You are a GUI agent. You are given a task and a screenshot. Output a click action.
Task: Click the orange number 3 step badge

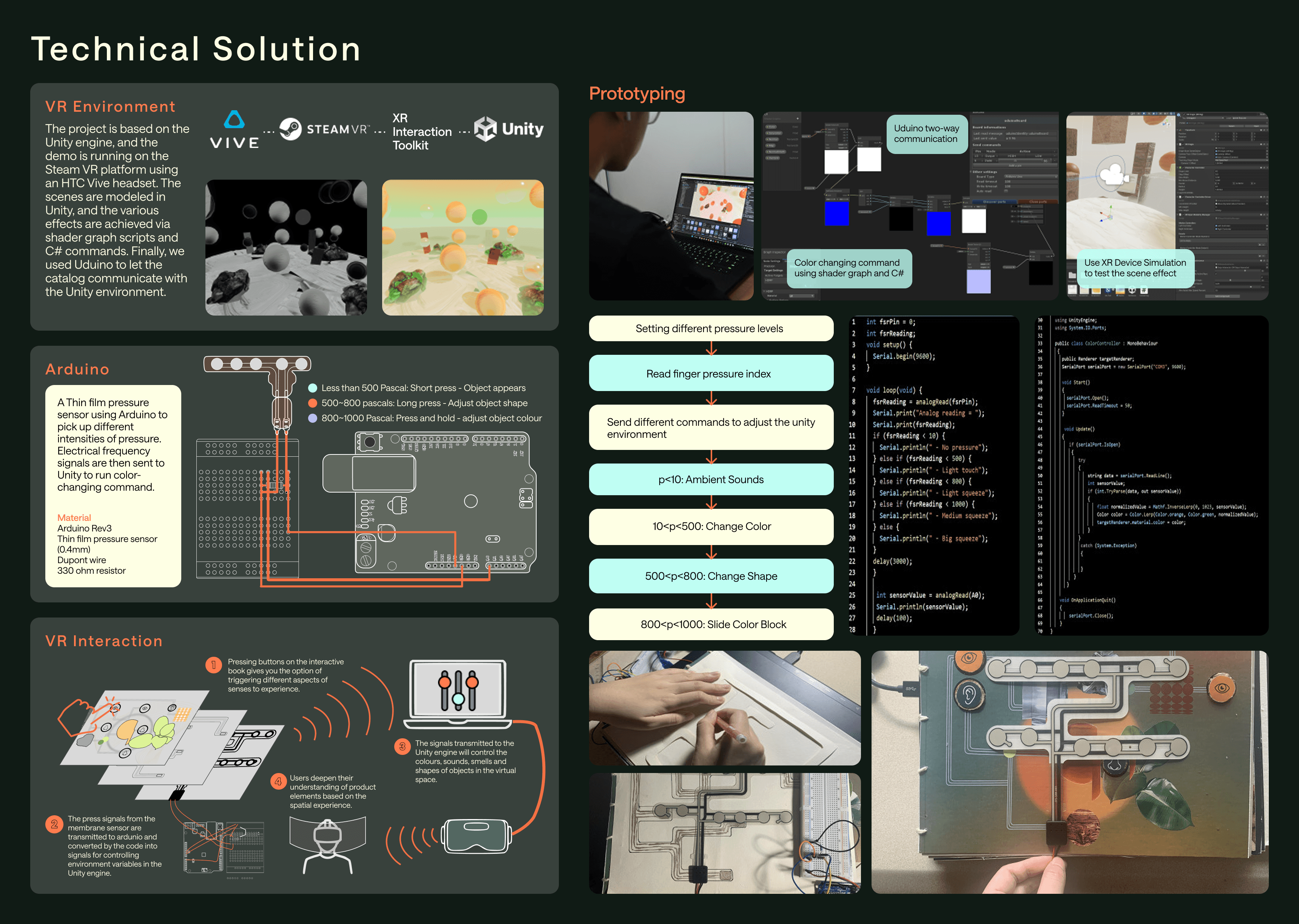402,747
